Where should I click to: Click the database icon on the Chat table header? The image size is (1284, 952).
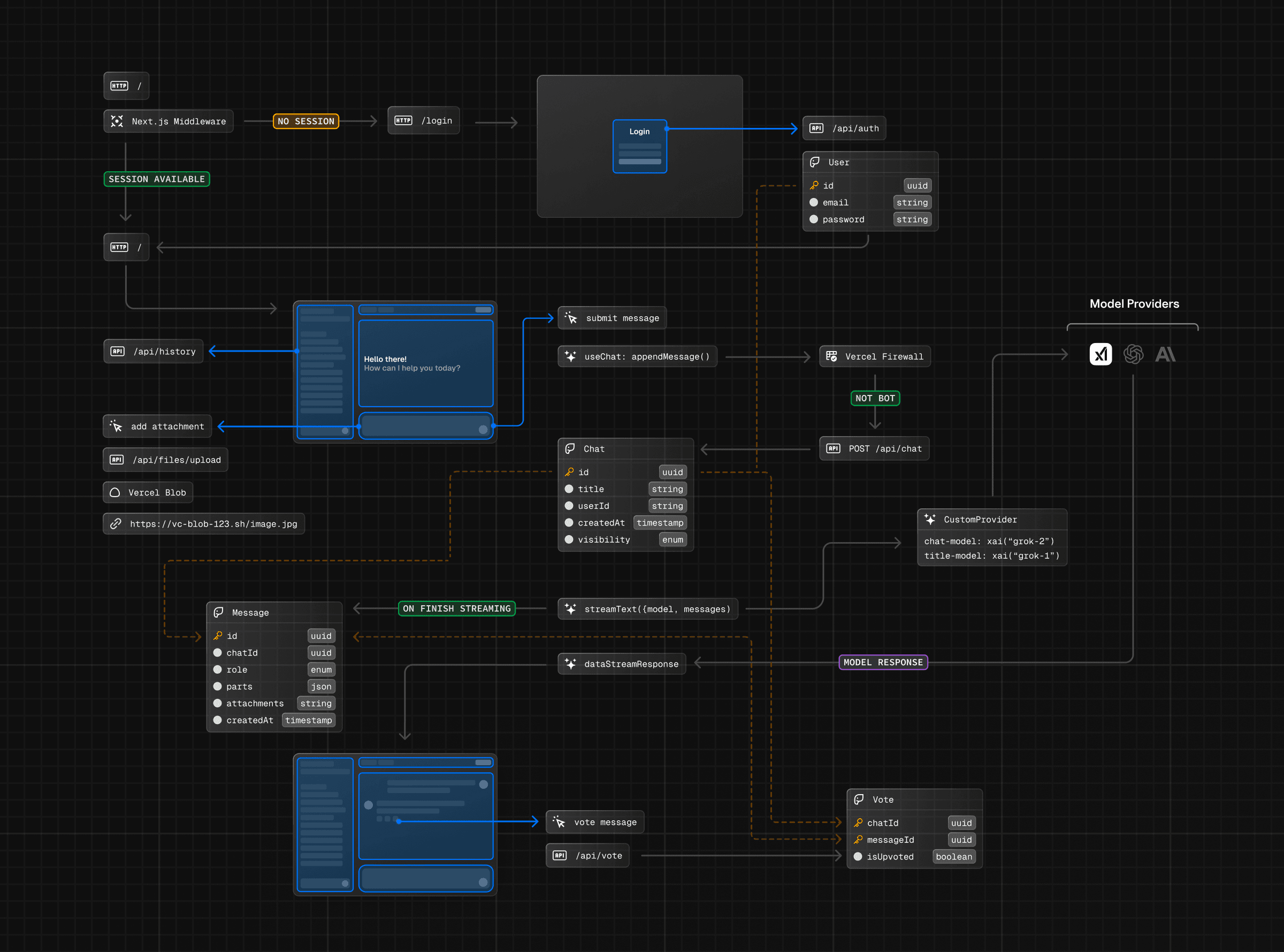point(570,448)
